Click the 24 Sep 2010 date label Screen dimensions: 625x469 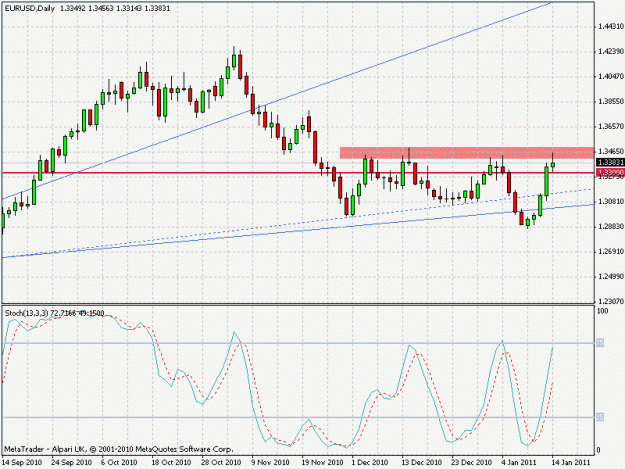(72, 463)
